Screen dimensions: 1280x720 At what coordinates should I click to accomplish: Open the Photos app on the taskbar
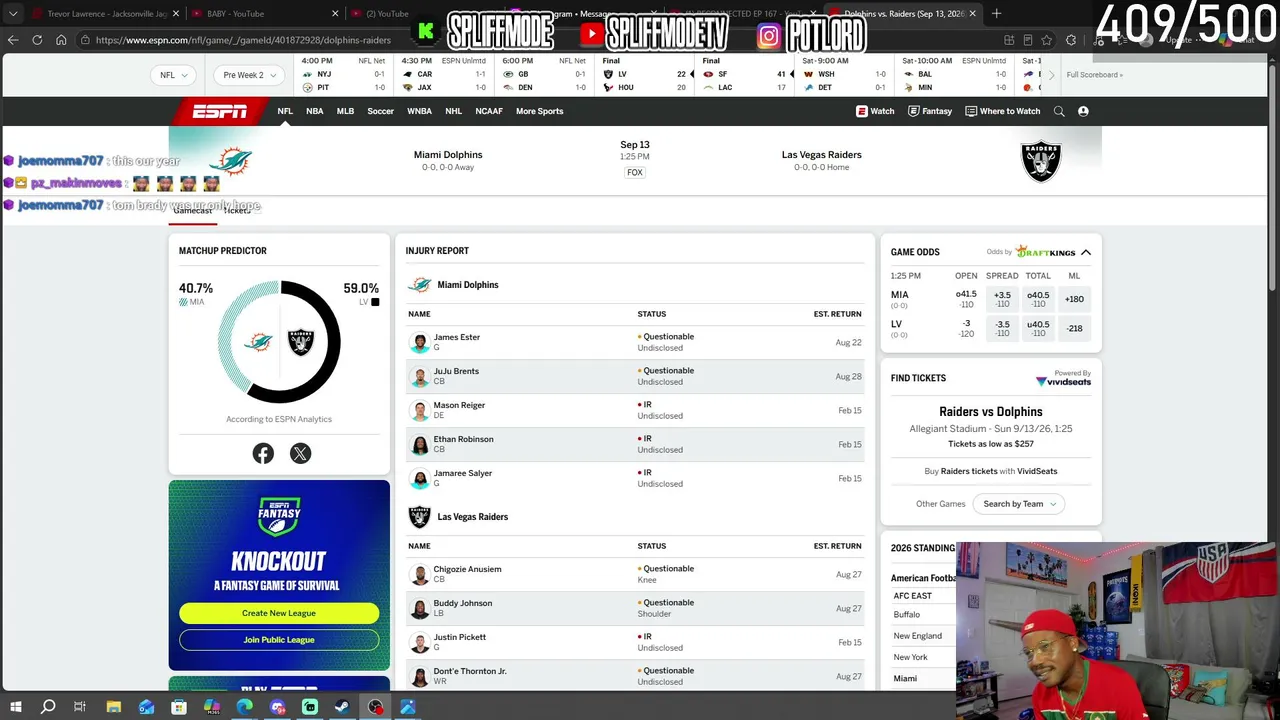pos(408,707)
